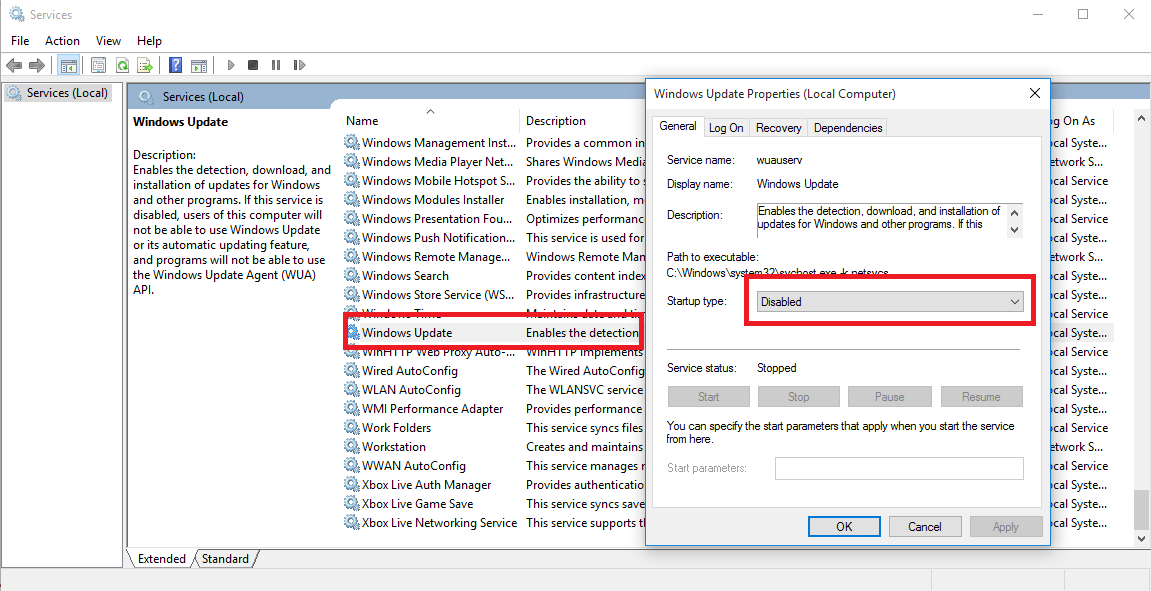Toggle the Show/Hide Console Tree icon

point(68,65)
